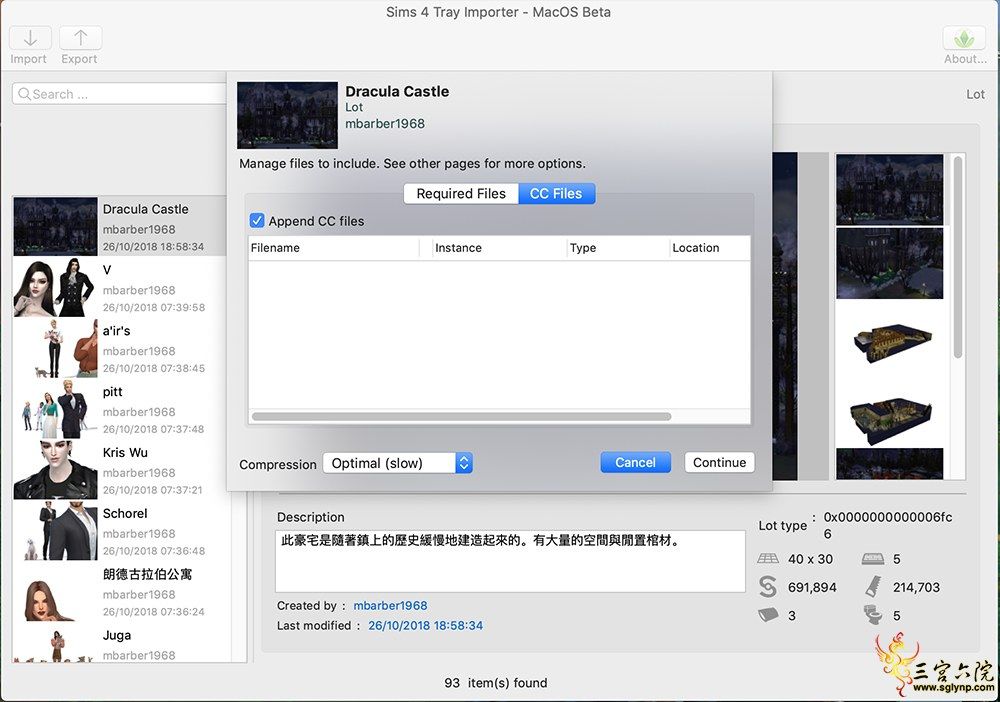Click the floors count icon
The height and width of the screenshot is (702, 1000).
768,615
